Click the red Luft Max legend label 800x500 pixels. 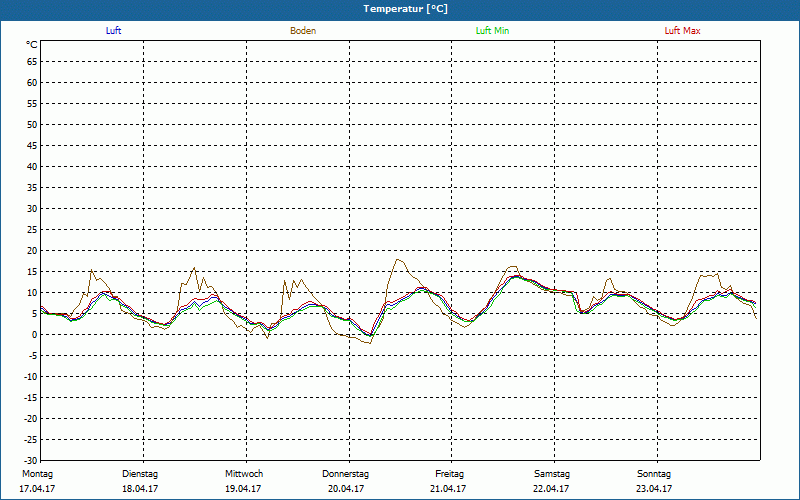(682, 31)
